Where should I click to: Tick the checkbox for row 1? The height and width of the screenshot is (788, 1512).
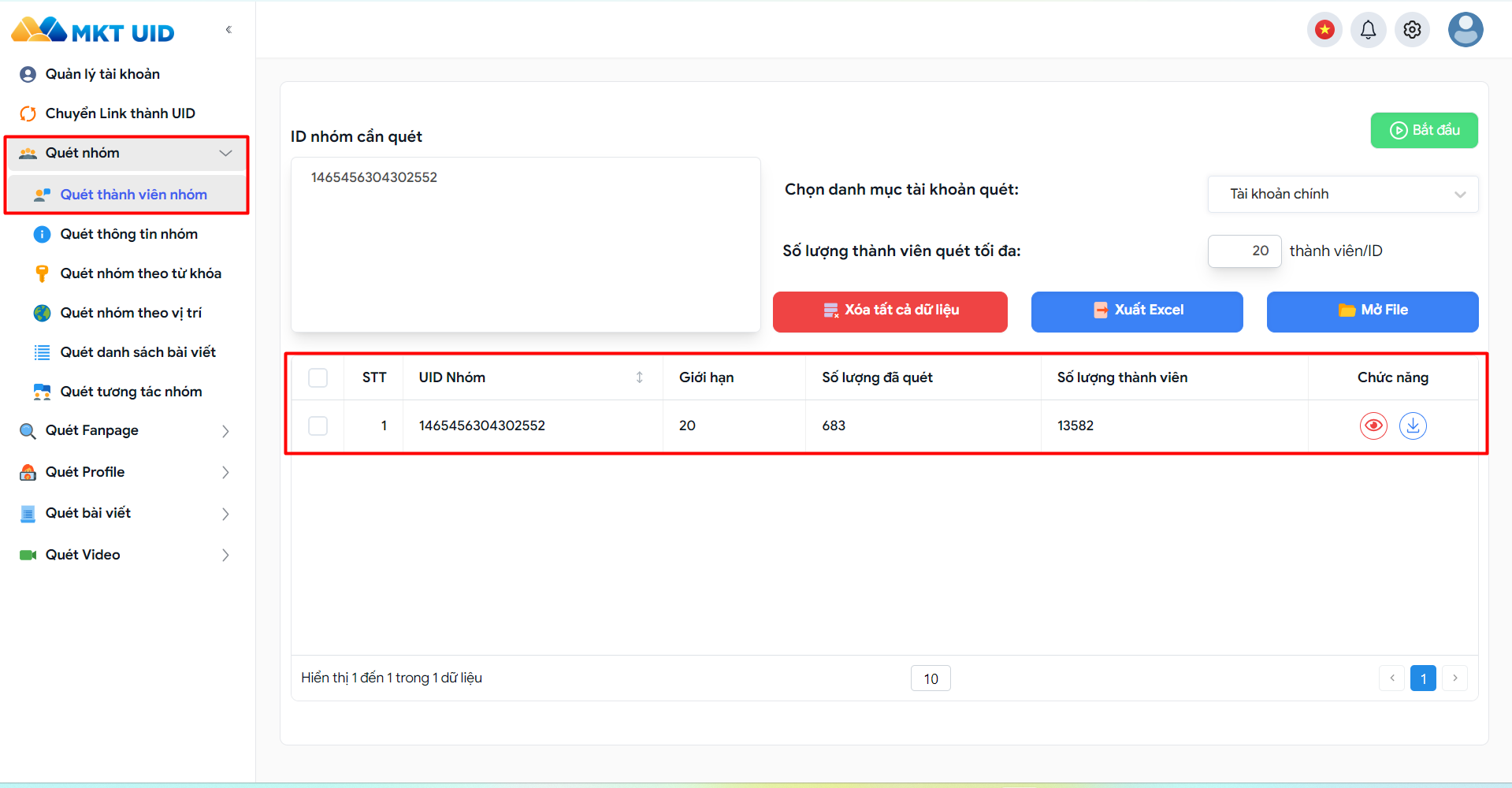(318, 426)
